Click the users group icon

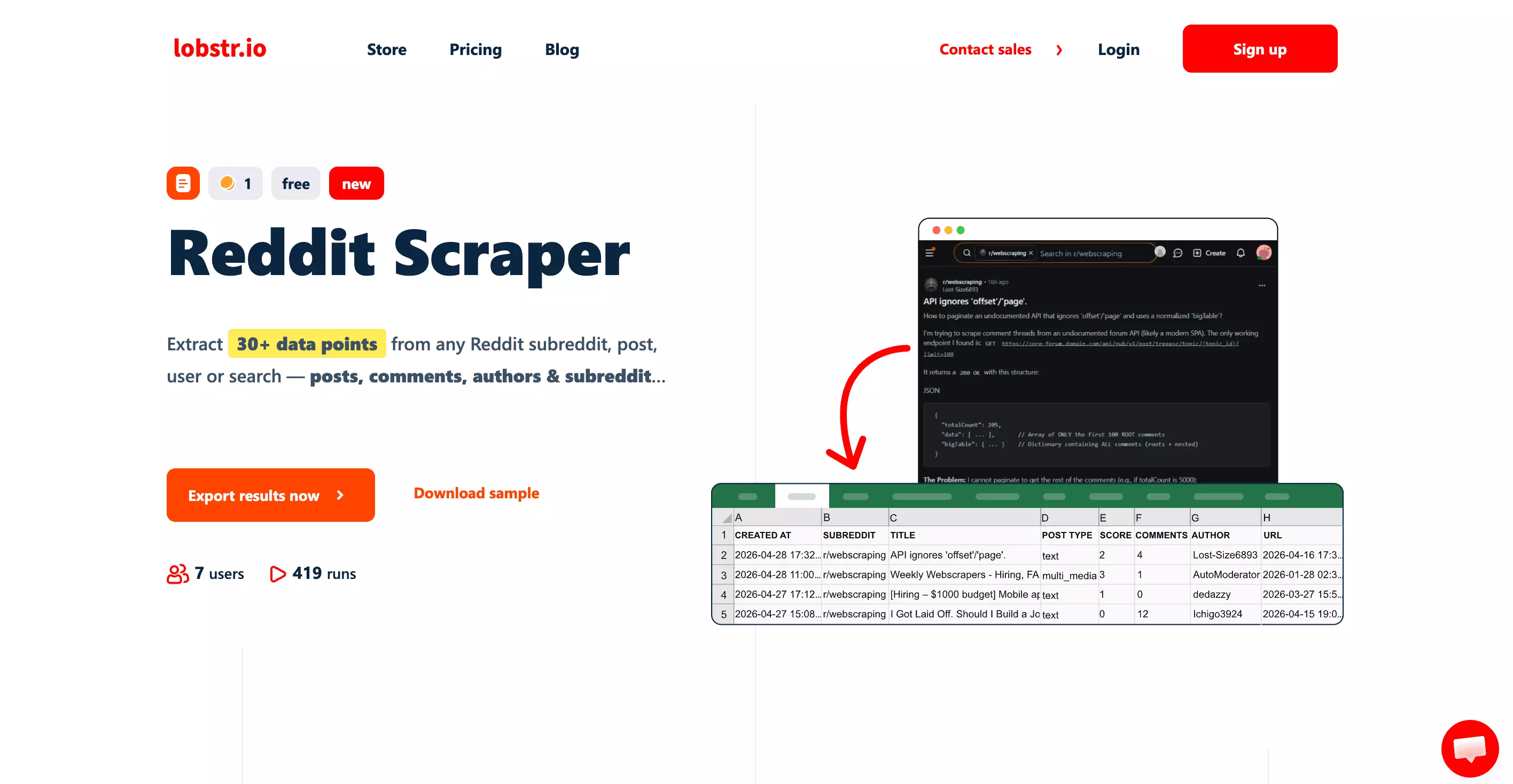(x=177, y=574)
